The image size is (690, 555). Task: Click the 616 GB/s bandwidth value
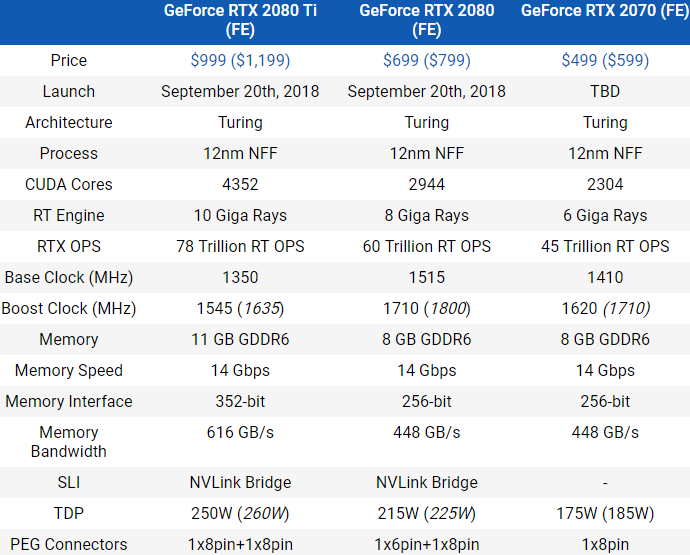tap(240, 432)
